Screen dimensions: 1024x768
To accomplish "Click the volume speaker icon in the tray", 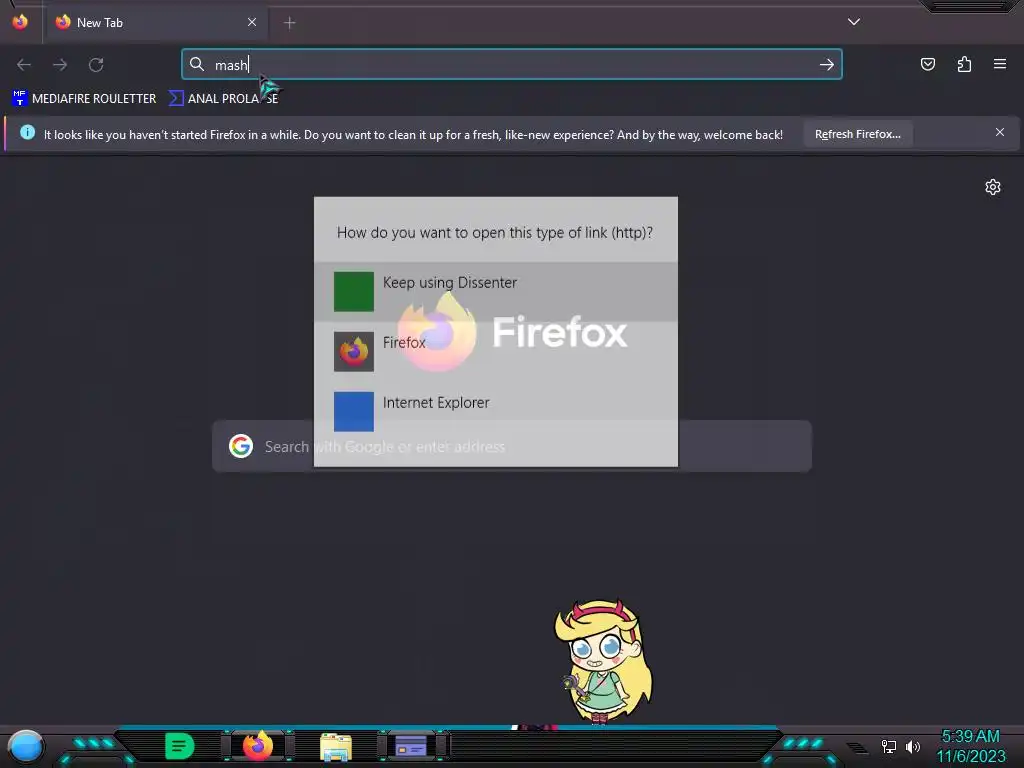I will coord(913,746).
